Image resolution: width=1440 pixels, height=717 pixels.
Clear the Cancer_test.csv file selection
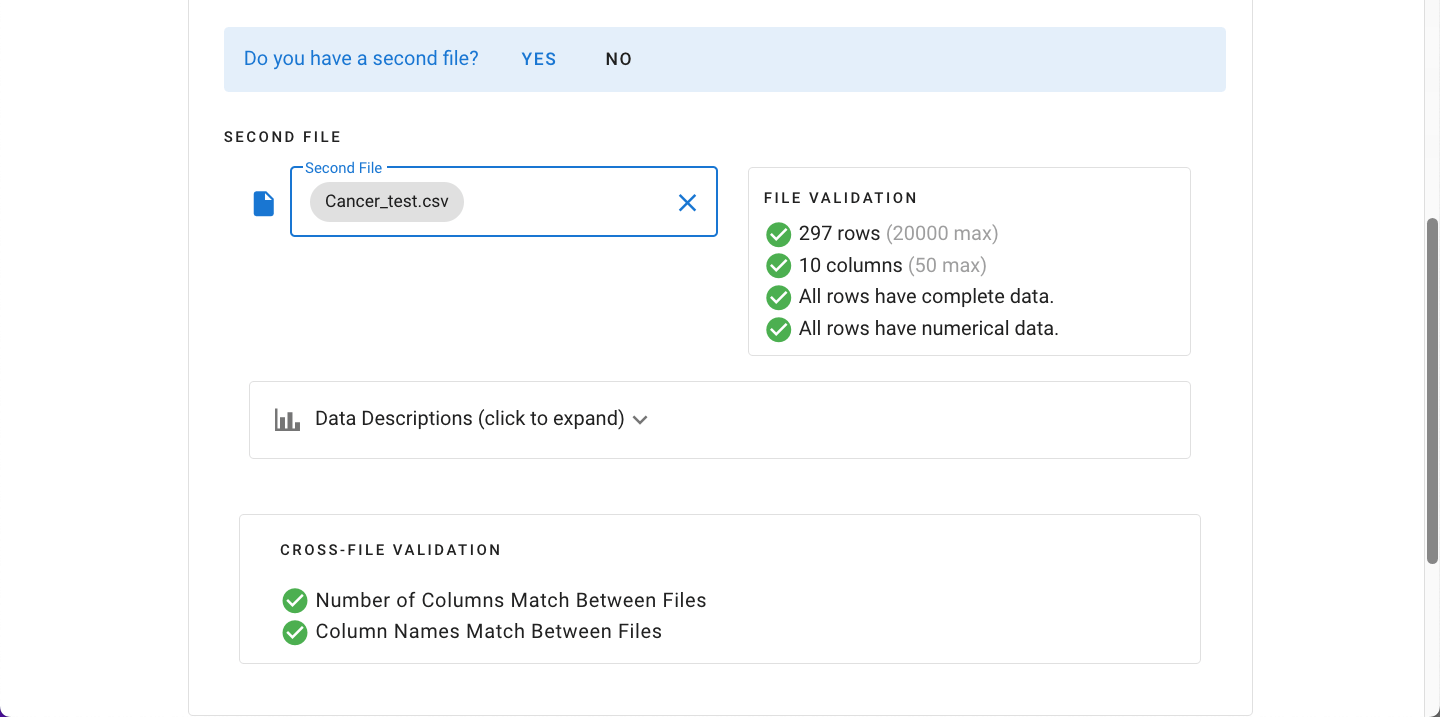click(688, 203)
